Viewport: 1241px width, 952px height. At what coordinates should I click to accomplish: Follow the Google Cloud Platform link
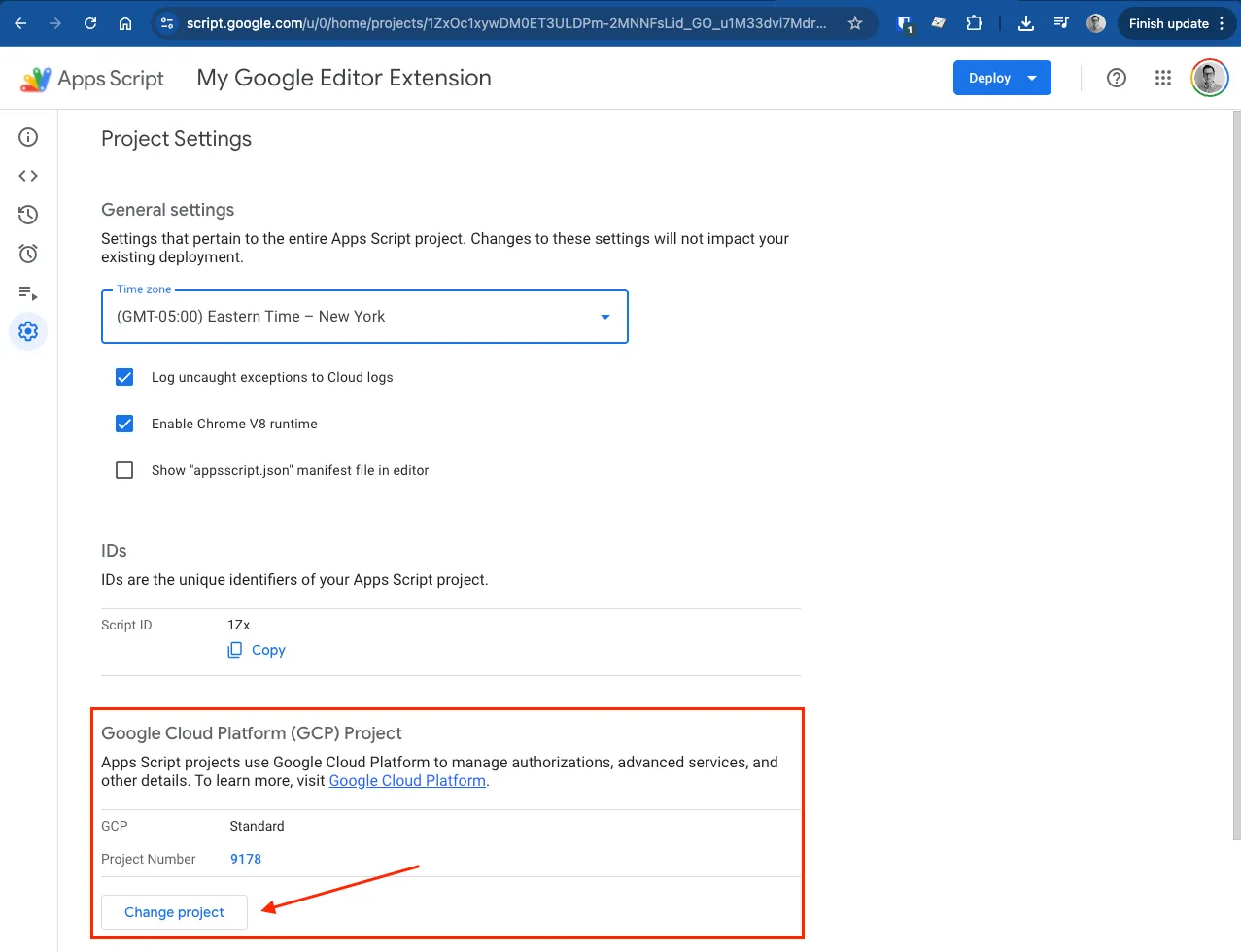tap(407, 781)
